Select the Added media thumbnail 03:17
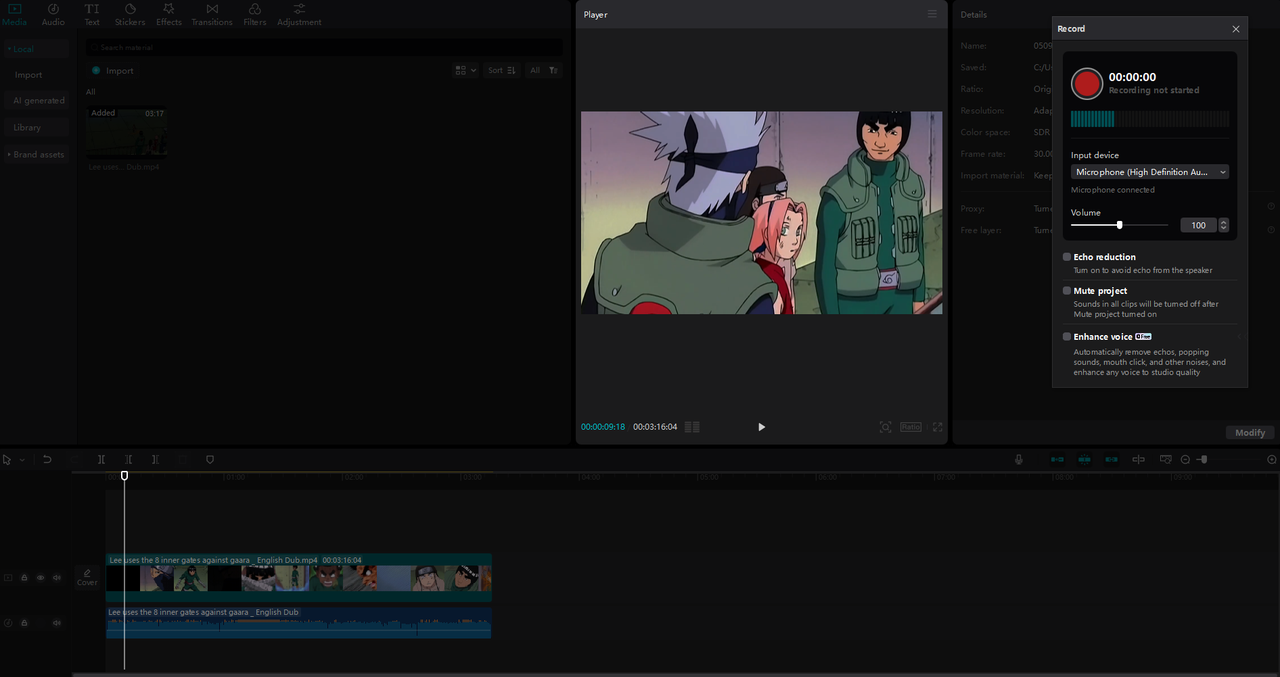 [126, 132]
